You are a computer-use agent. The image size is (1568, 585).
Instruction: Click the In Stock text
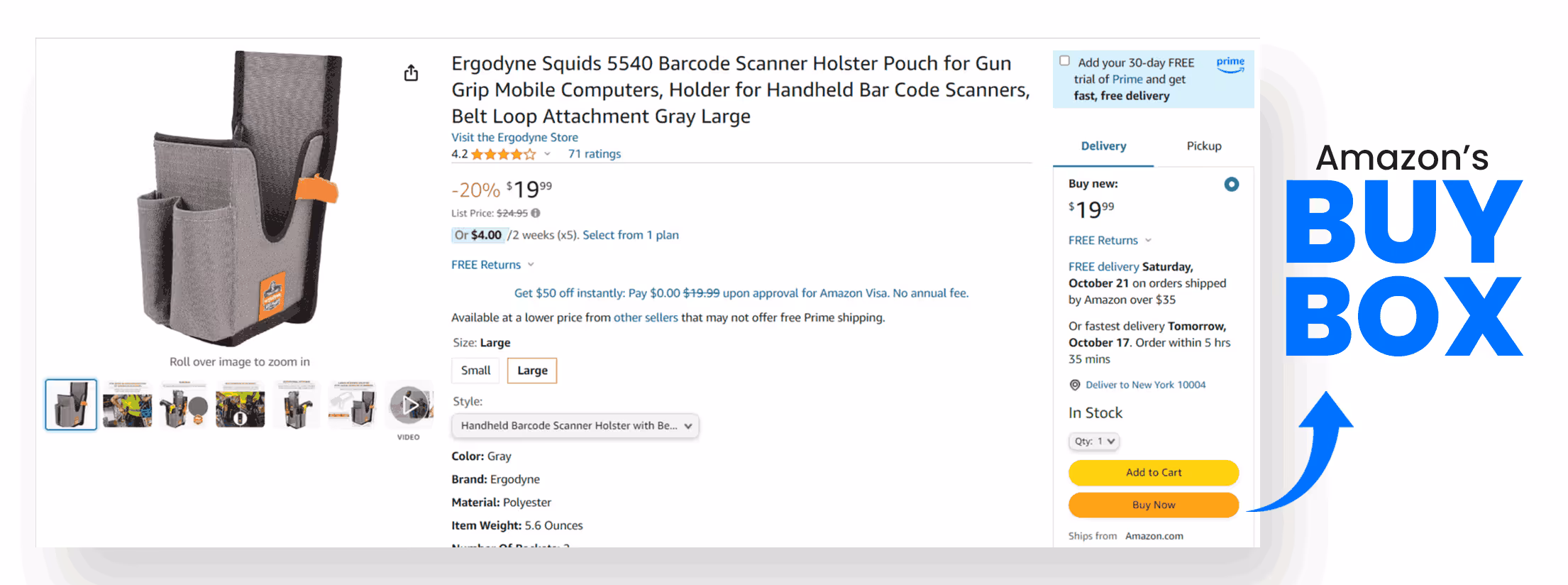[1095, 413]
